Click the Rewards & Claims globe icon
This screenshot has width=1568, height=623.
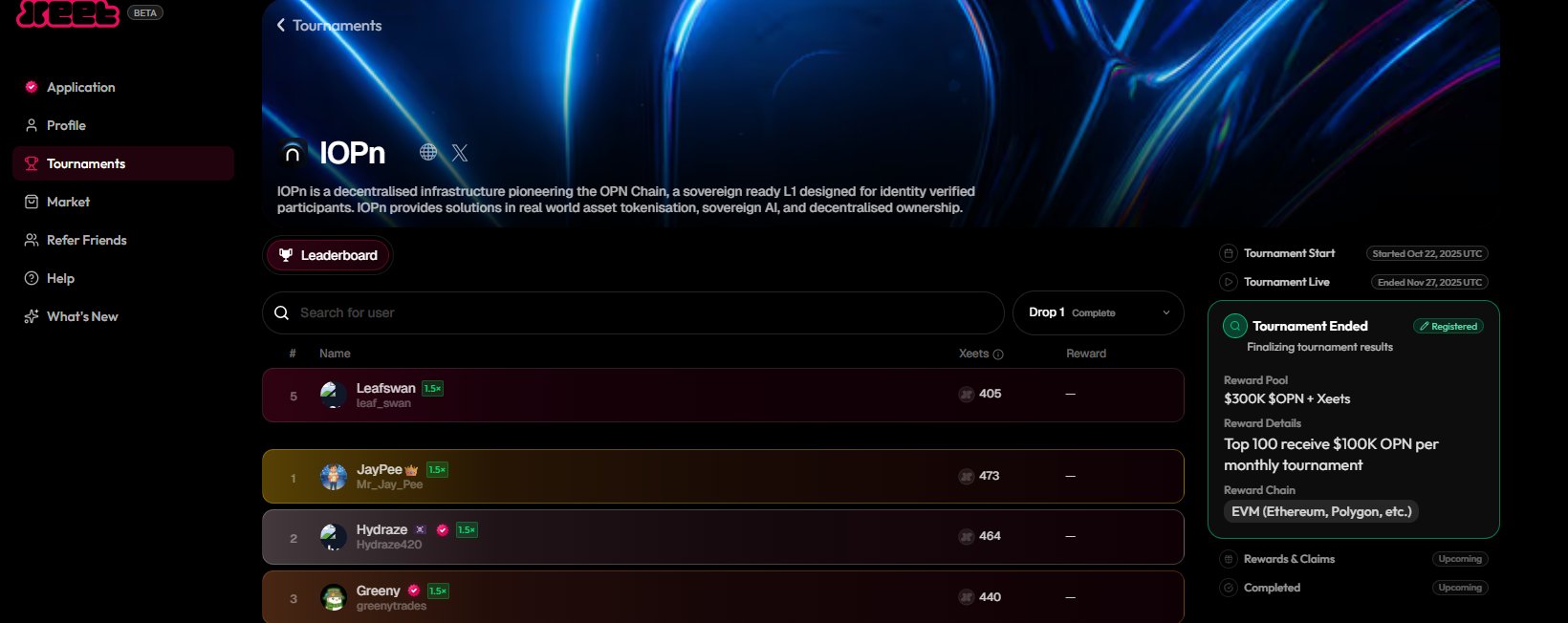pyautogui.click(x=1229, y=559)
